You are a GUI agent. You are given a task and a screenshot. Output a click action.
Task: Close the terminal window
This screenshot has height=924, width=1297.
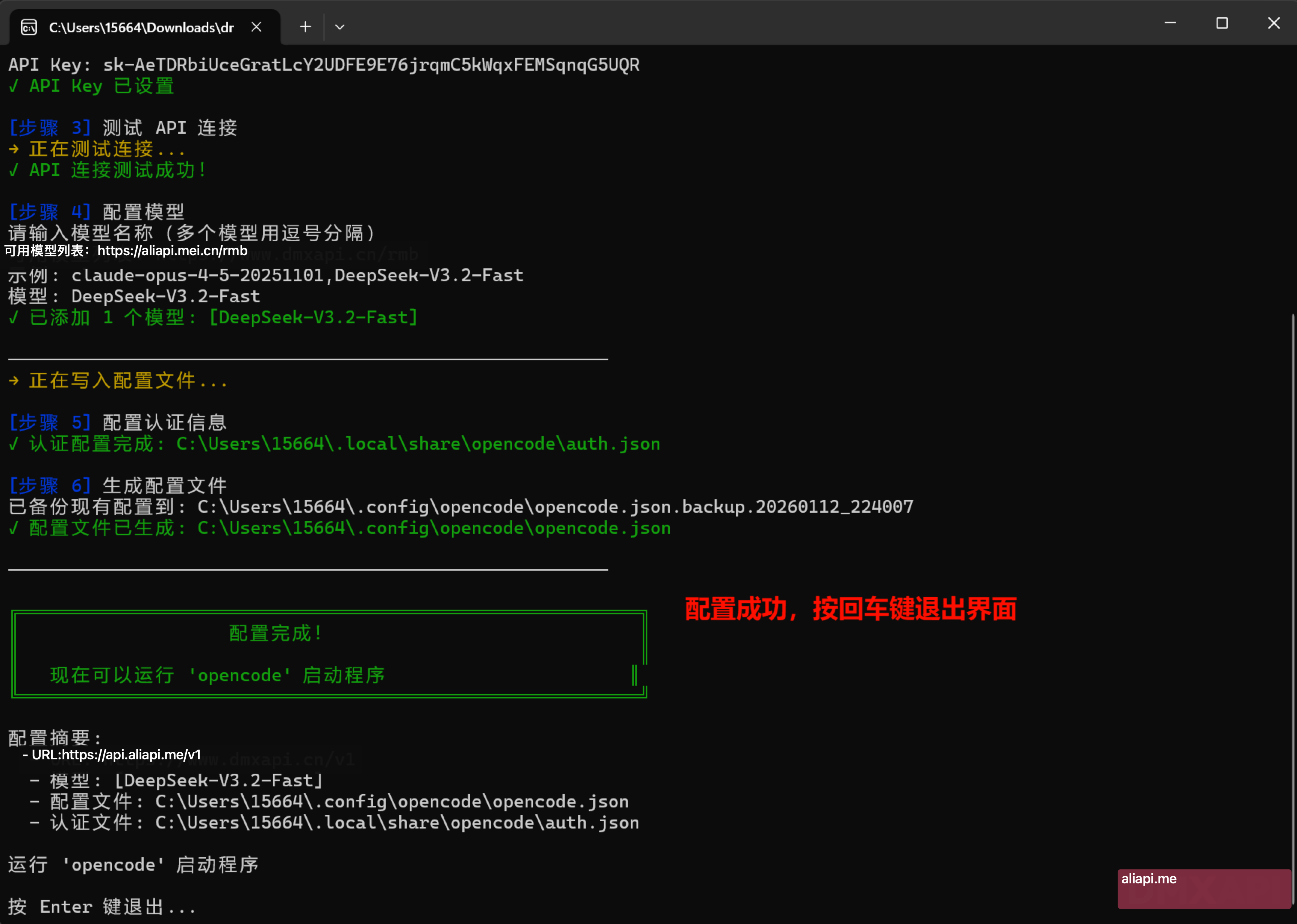point(1274,23)
